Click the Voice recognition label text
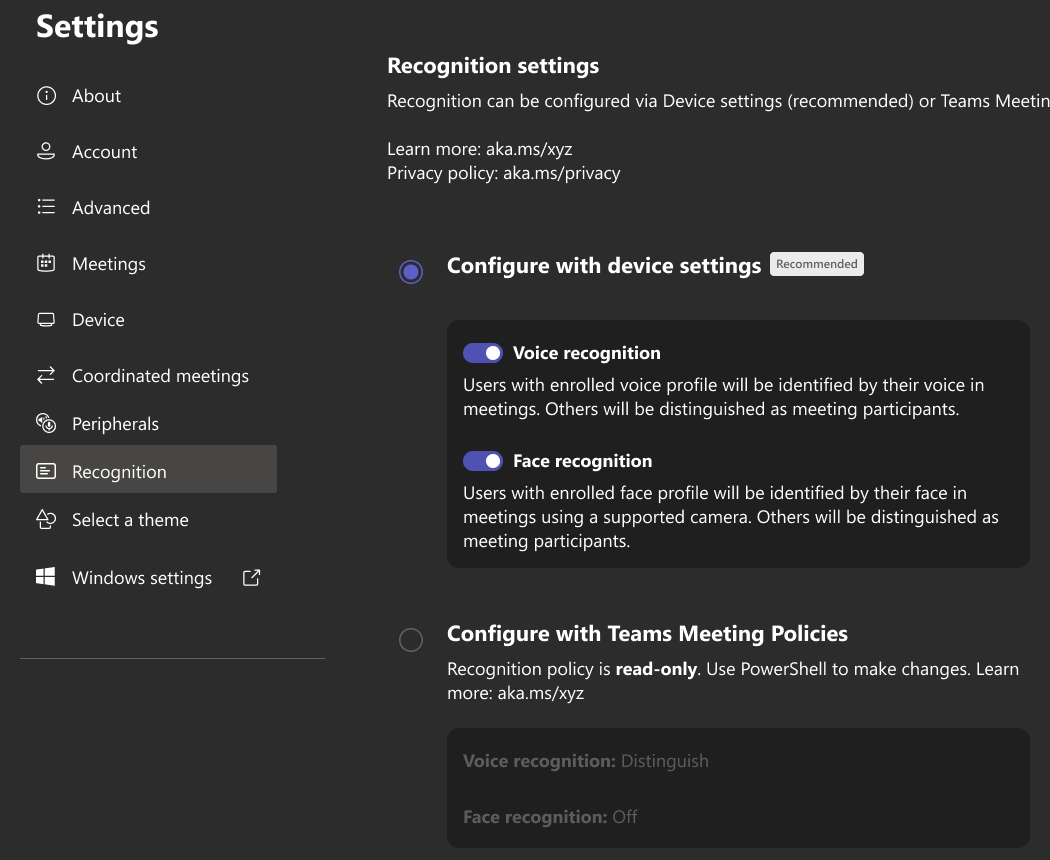Viewport: 1050px width, 860px height. click(x=587, y=353)
